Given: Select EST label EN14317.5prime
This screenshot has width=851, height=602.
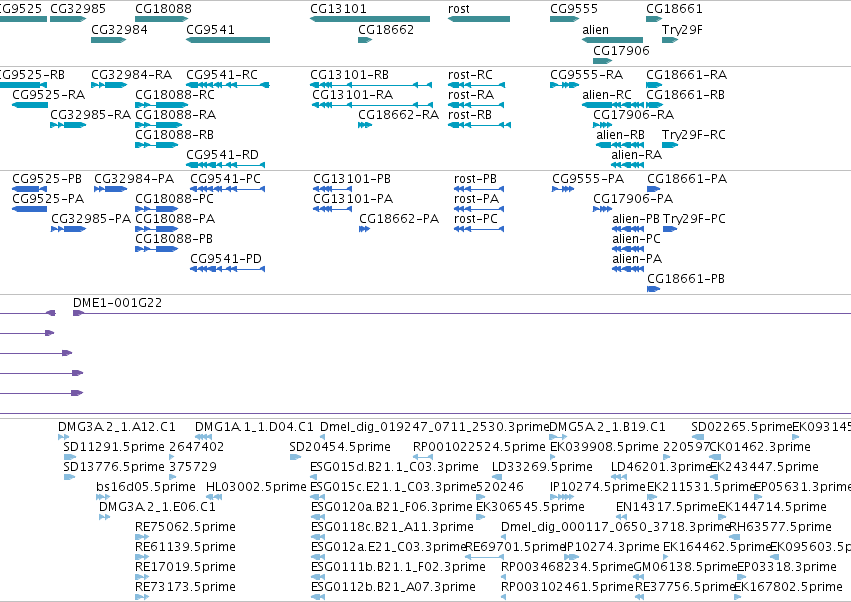Looking at the screenshot, I should coord(666,506).
